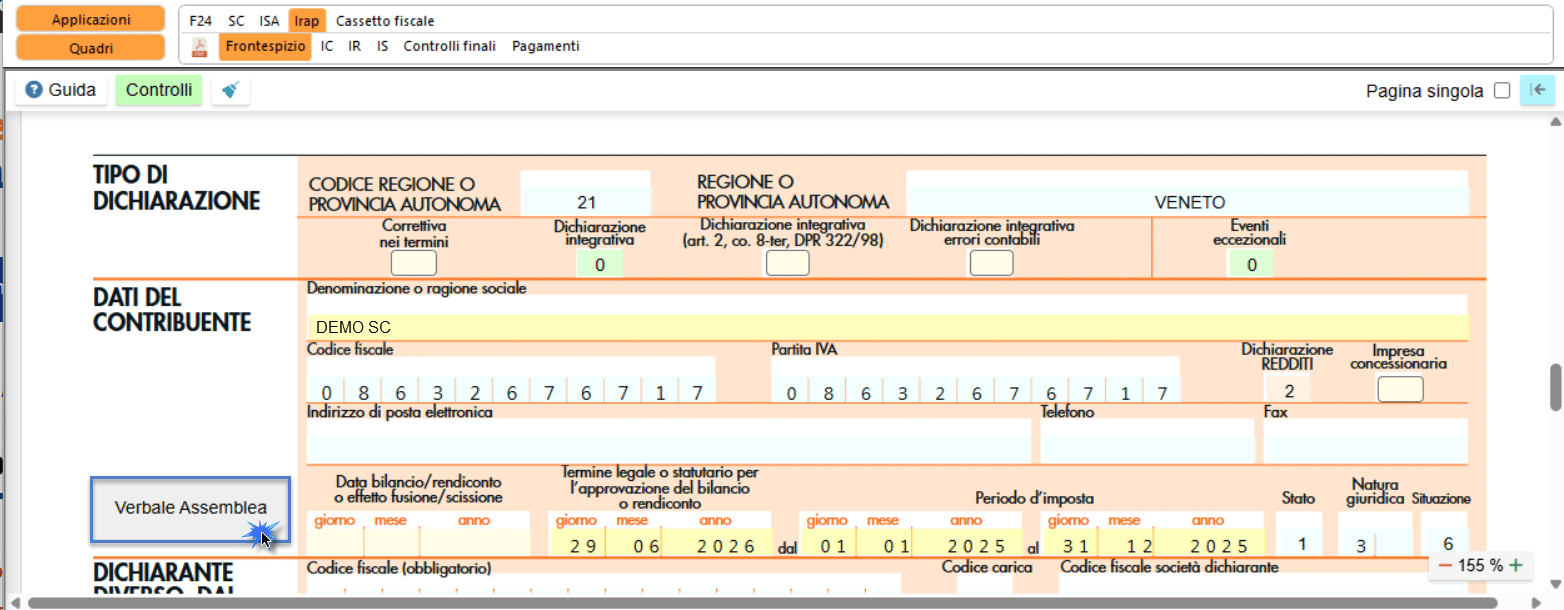Image resolution: width=1564 pixels, height=610 pixels.
Task: Open the Verbale Assemblea button
Action: [190, 509]
